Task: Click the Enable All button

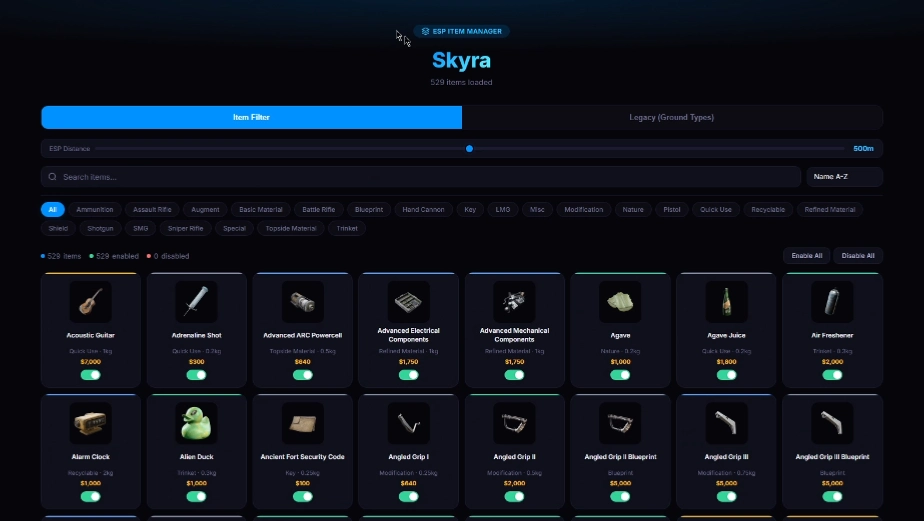Action: click(807, 256)
